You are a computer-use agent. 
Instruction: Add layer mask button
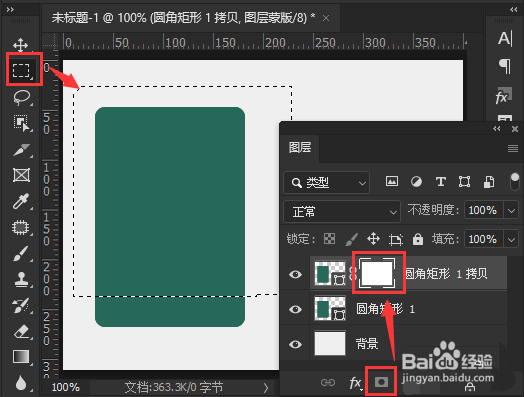tap(381, 382)
